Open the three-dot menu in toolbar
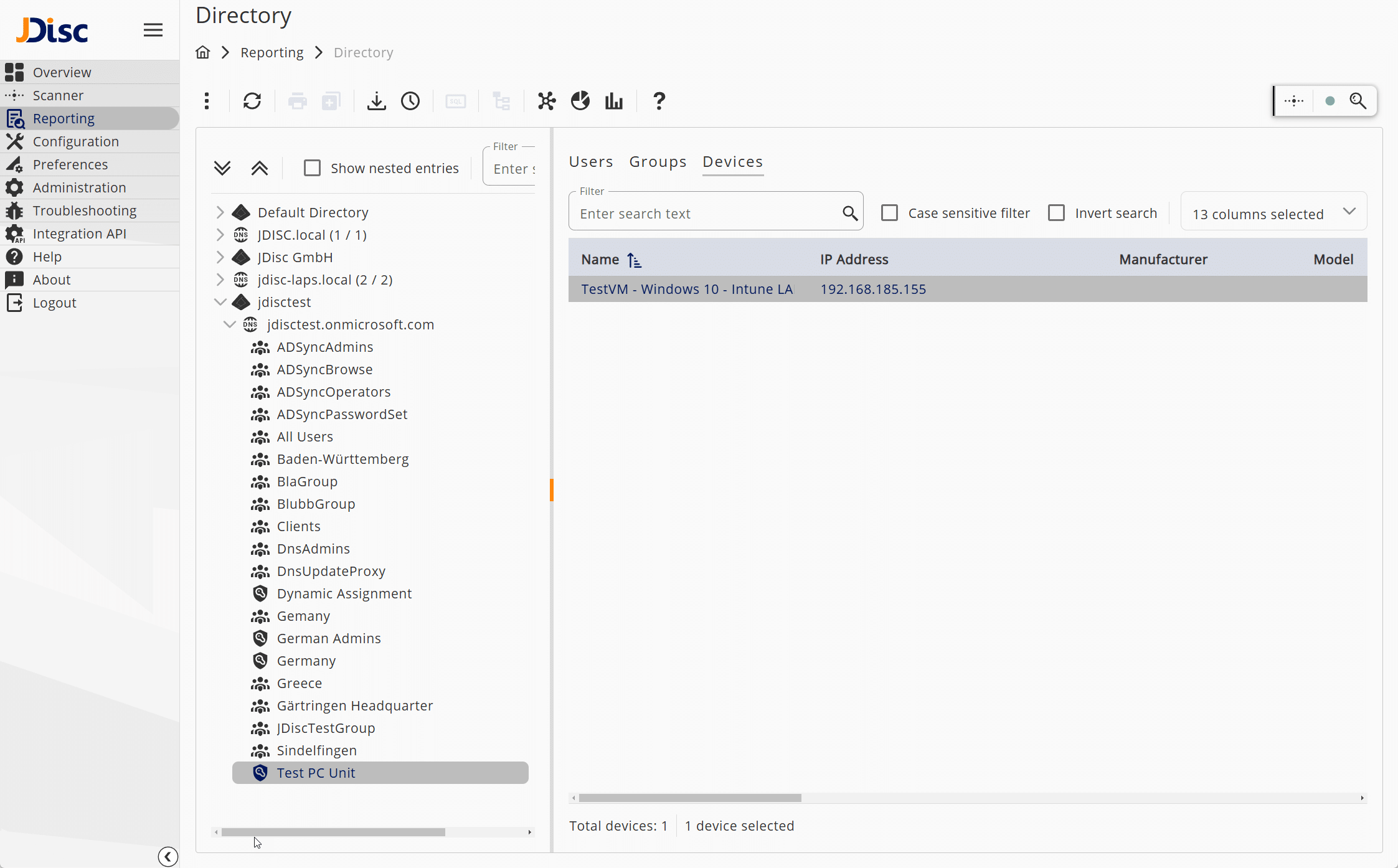Screen dimensions: 1398x868 pos(207,101)
